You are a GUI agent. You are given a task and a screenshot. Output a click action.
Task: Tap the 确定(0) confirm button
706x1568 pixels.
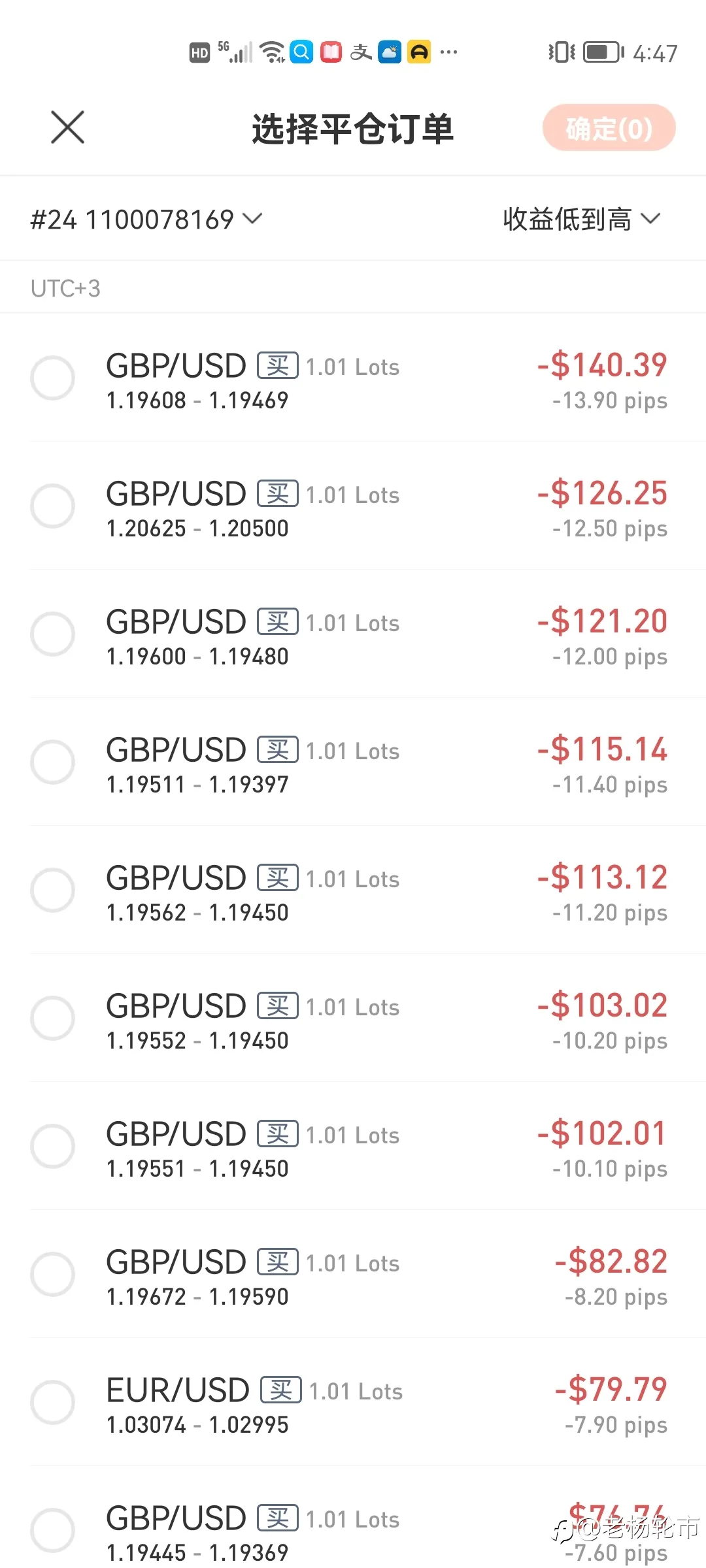(x=609, y=127)
